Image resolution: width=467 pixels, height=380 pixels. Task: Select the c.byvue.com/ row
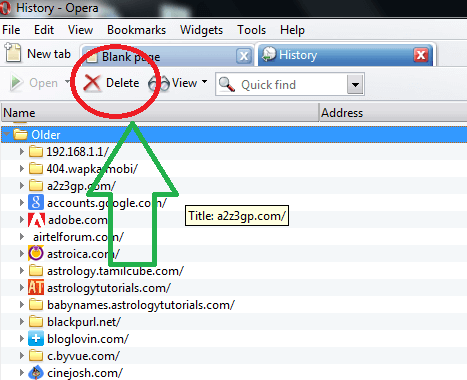pos(234,356)
